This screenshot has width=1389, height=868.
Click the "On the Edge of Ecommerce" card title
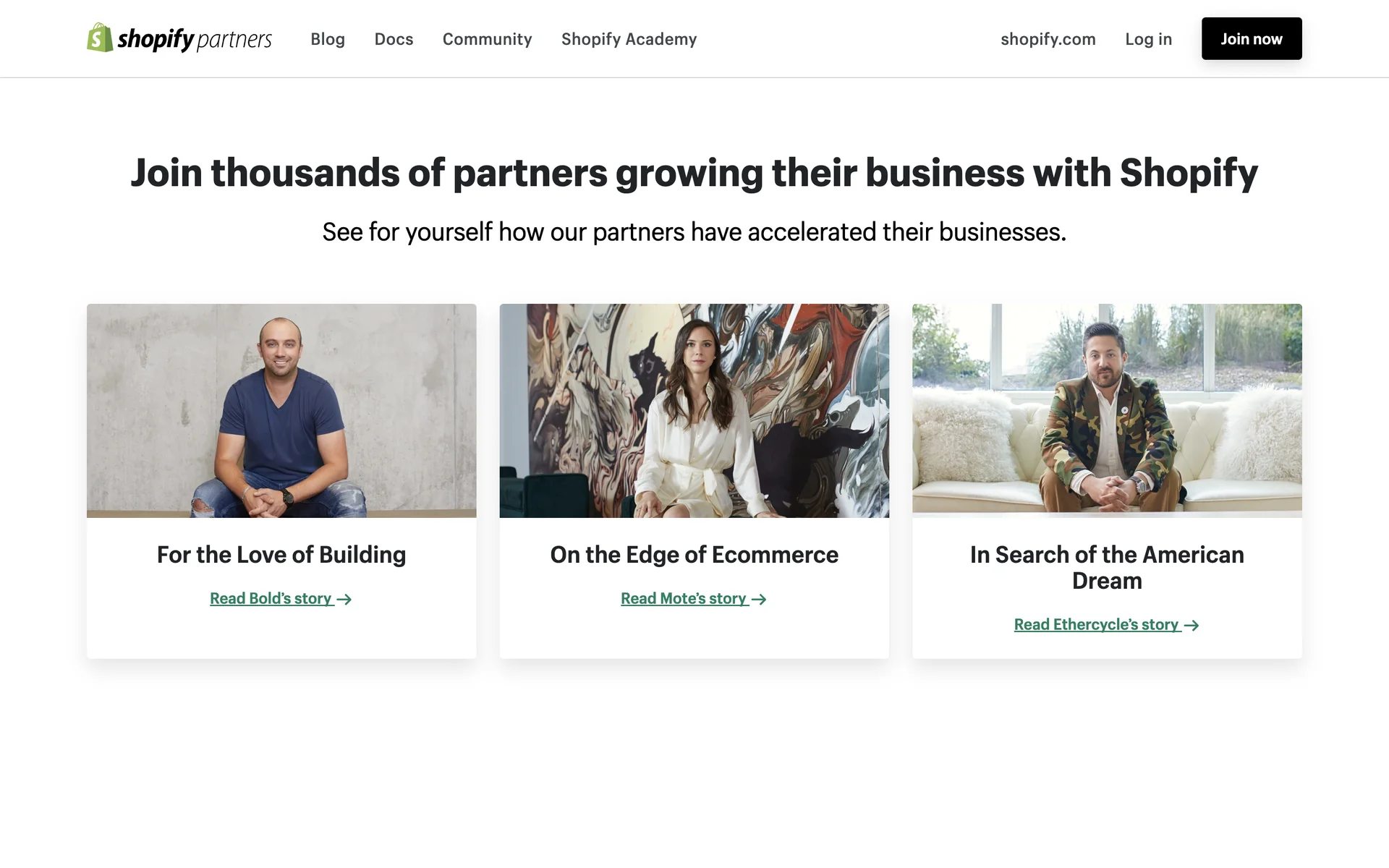(x=694, y=555)
